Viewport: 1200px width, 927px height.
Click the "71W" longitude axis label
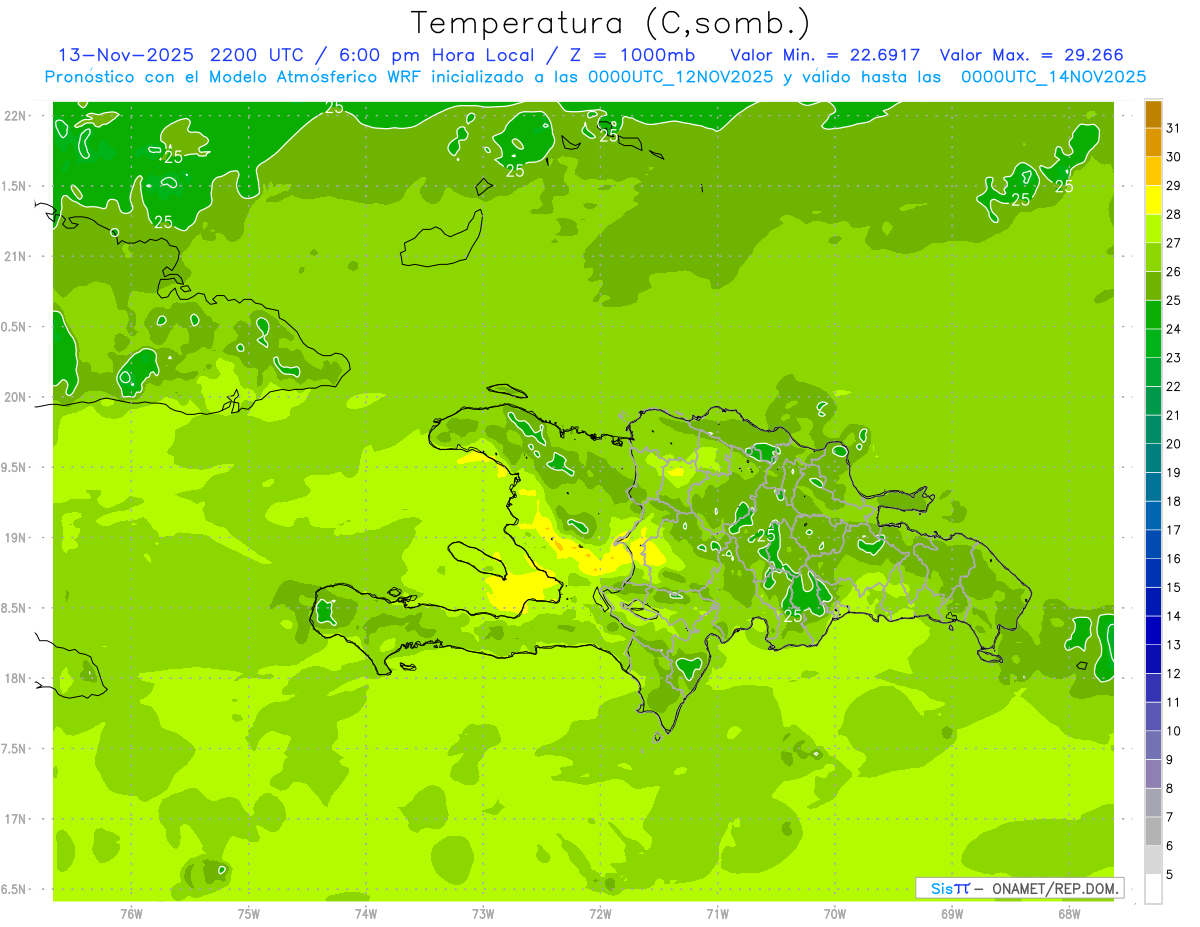pos(717,913)
